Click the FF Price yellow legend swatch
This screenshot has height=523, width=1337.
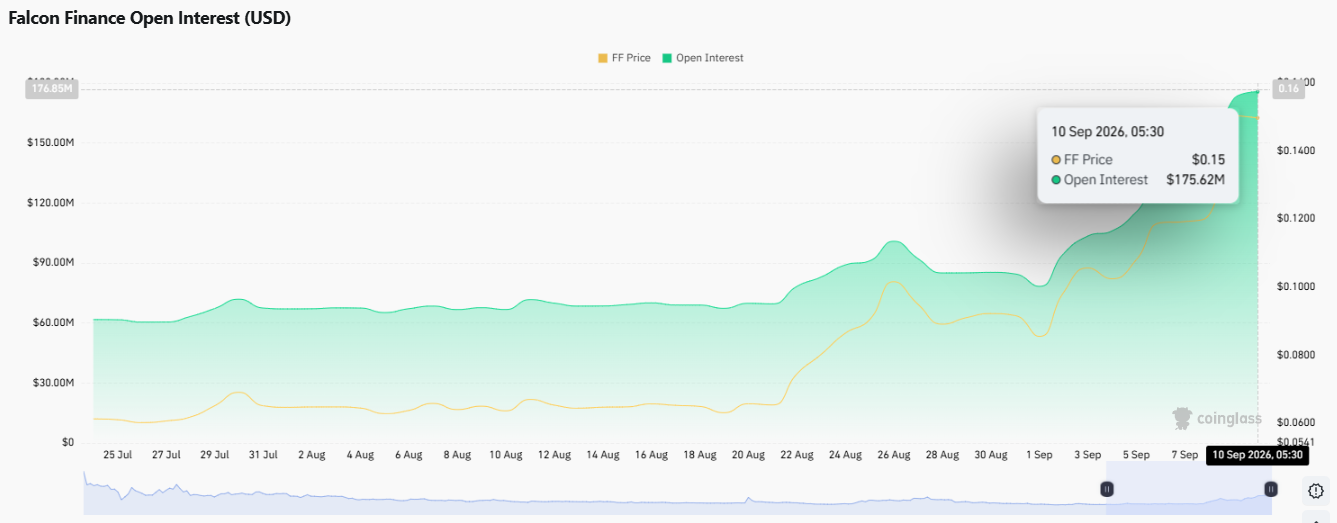coord(602,58)
